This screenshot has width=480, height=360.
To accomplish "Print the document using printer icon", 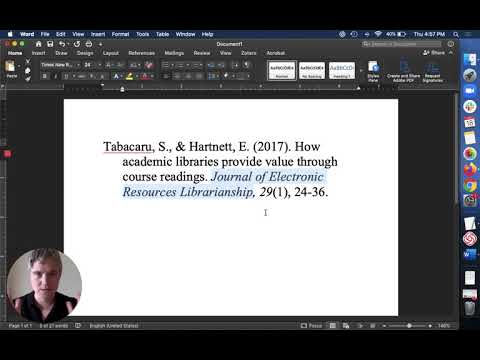I will (89, 44).
